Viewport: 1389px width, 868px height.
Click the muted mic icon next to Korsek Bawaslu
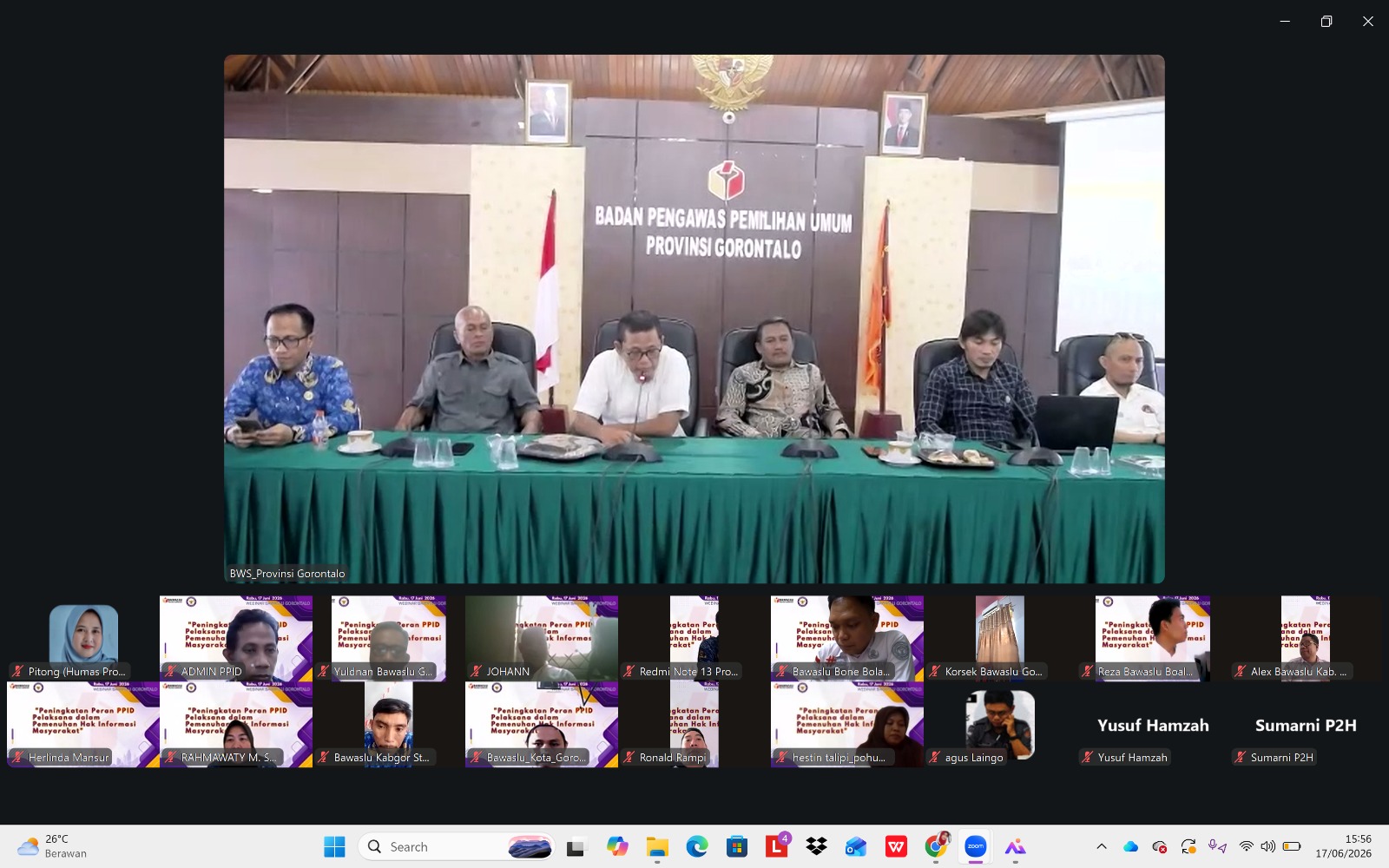coord(934,672)
